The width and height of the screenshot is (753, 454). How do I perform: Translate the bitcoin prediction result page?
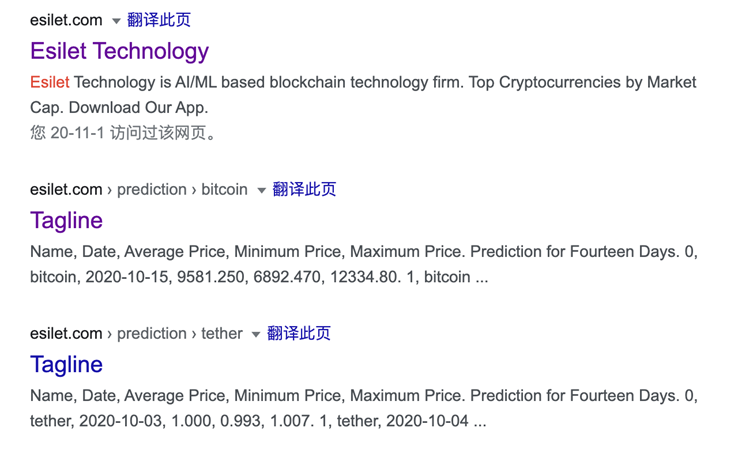304,189
